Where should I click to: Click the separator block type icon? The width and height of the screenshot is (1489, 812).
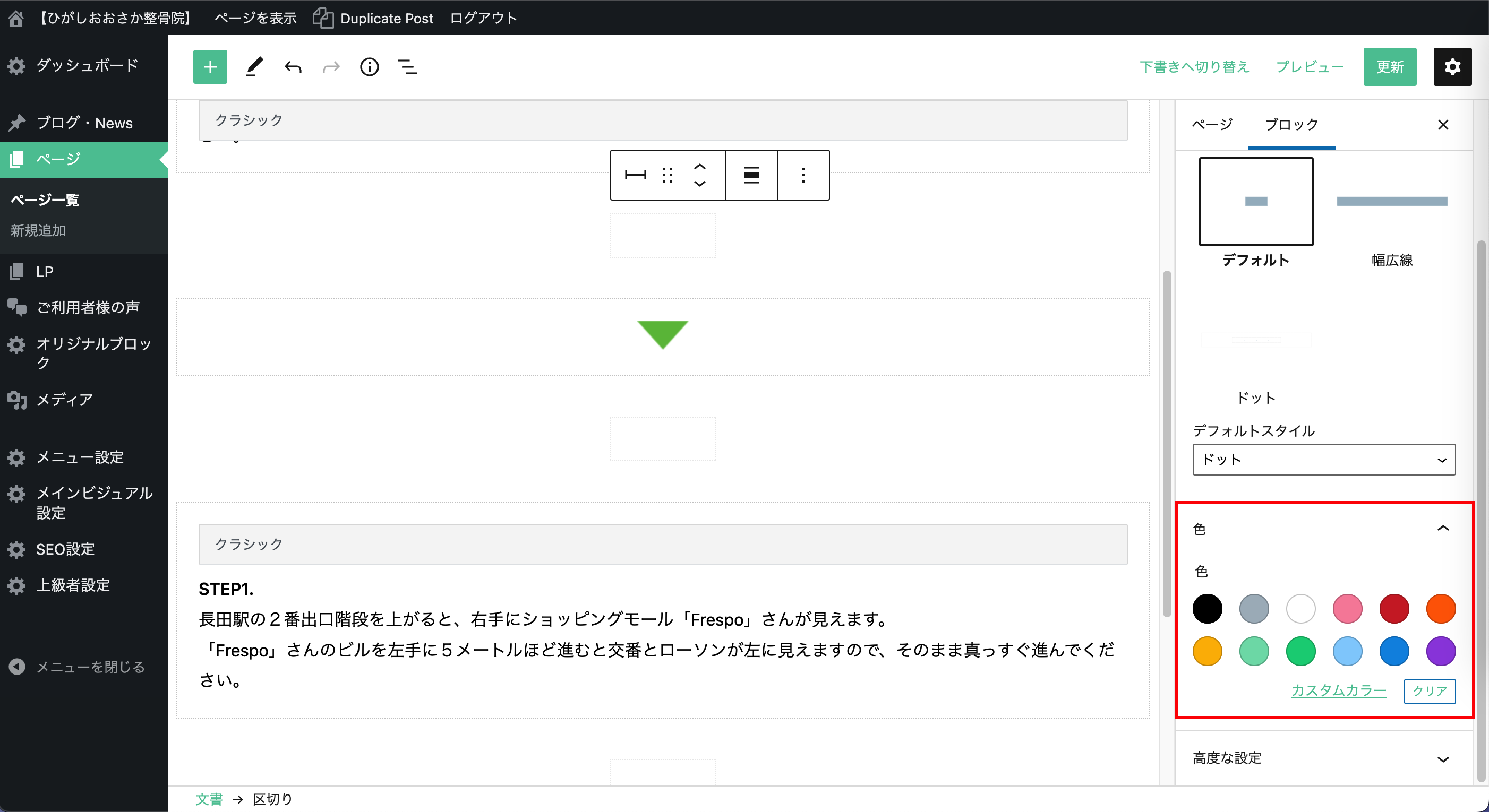click(x=635, y=175)
